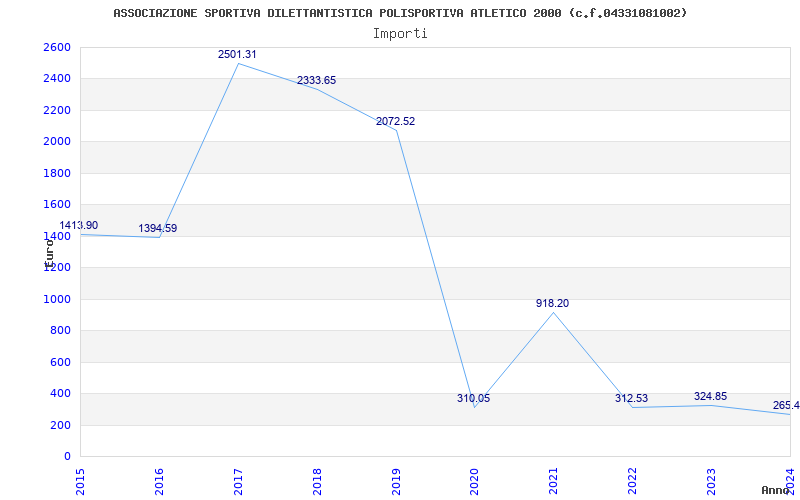
Task: Click the Anno axis label
Action: coord(775,490)
